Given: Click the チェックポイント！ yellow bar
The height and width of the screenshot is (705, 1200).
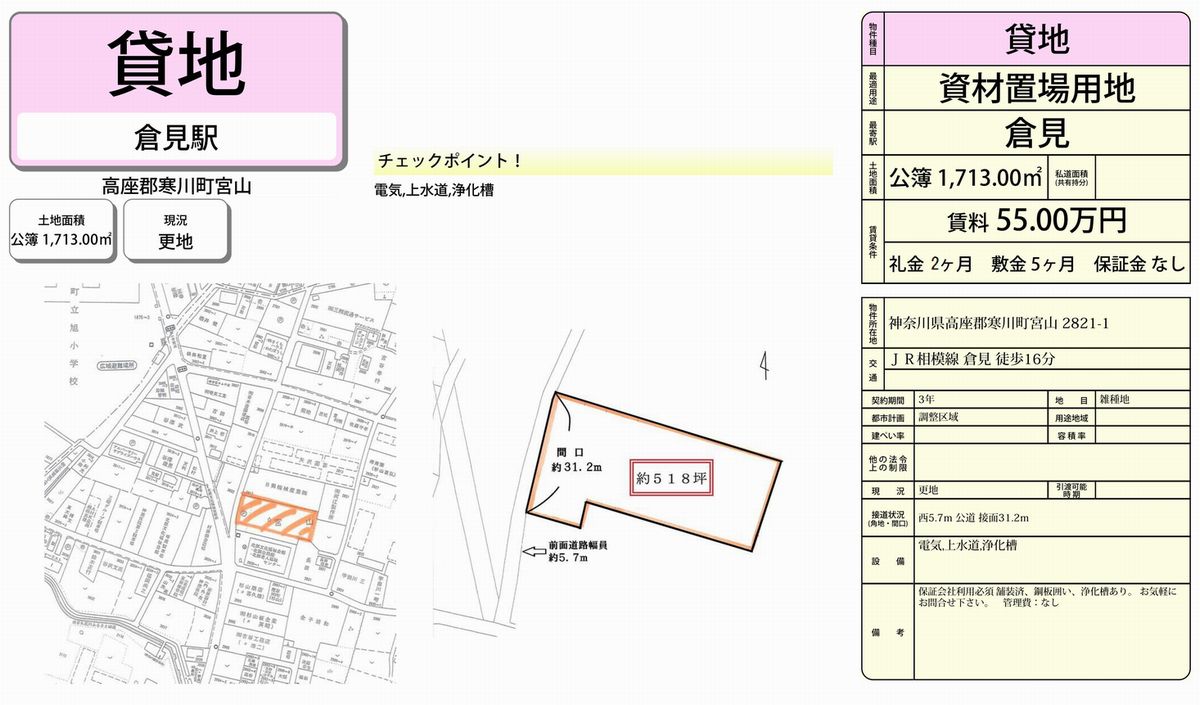Looking at the screenshot, I should (x=602, y=162).
